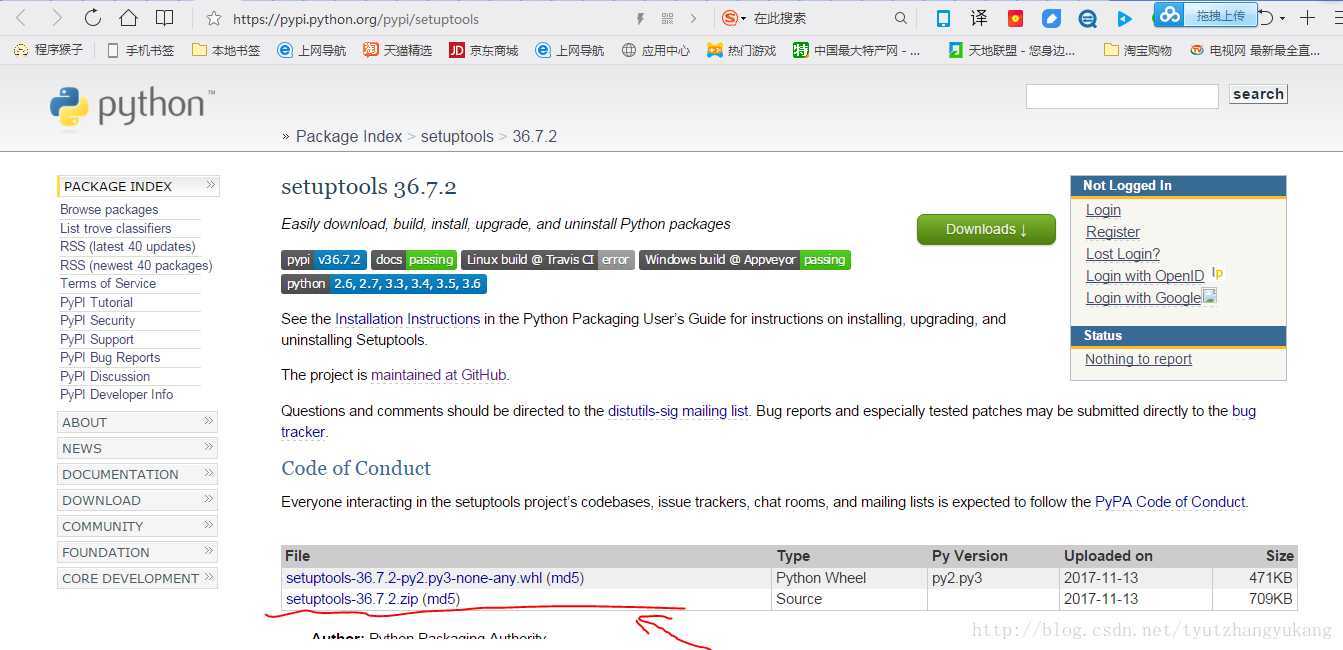Viewport: 1343px width, 650px height.
Task: Open the setuptools breadcrumb link
Action: [457, 136]
